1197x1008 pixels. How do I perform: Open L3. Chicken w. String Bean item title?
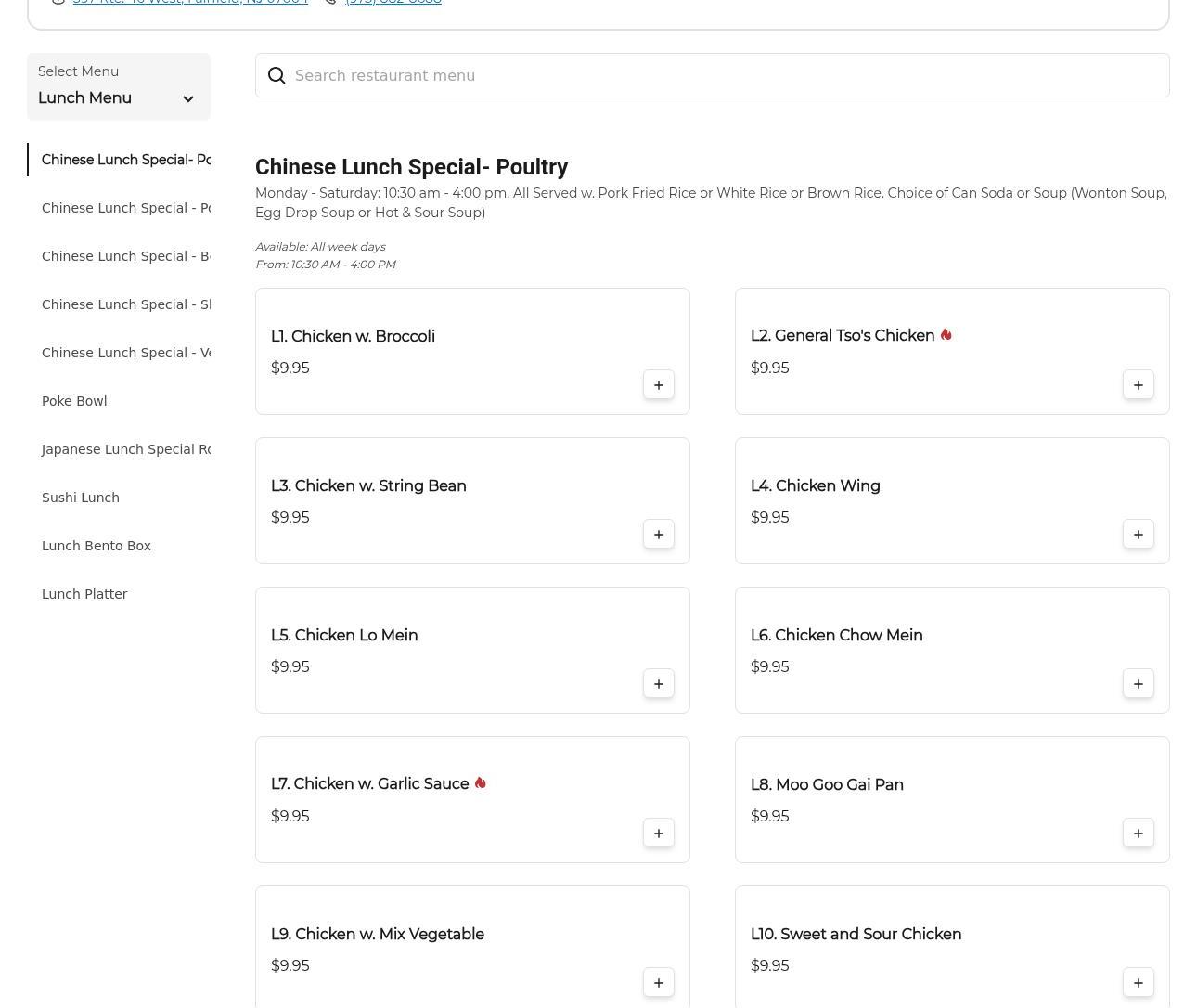tap(368, 486)
